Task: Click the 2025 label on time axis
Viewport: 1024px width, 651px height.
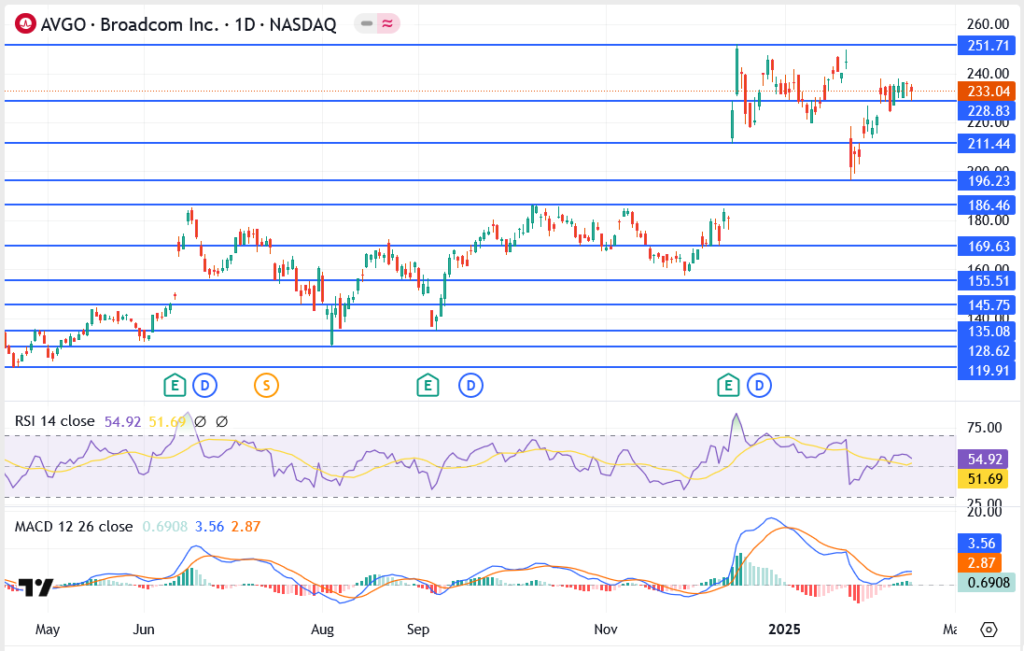Action: point(784,630)
